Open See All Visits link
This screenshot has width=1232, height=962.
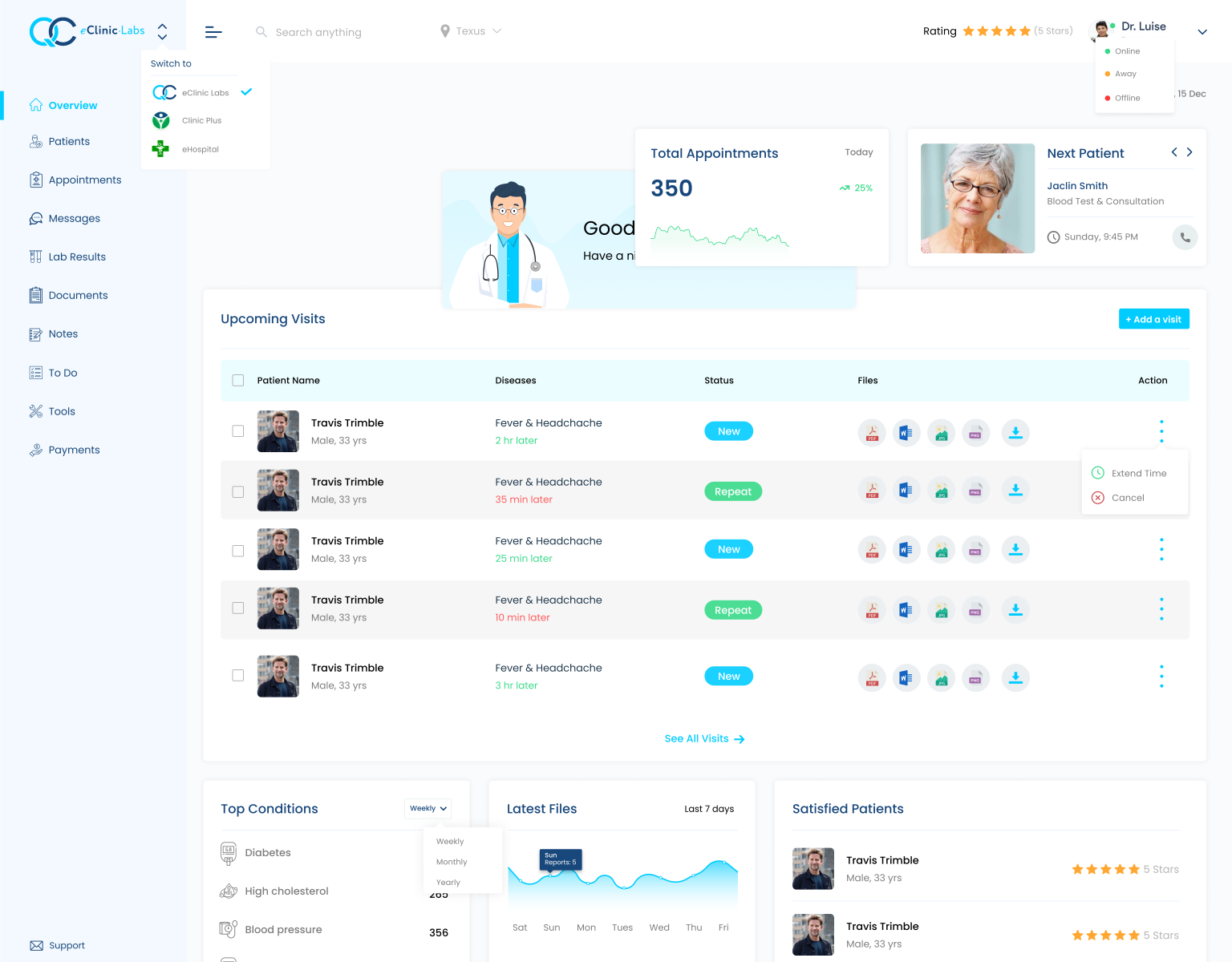click(703, 738)
